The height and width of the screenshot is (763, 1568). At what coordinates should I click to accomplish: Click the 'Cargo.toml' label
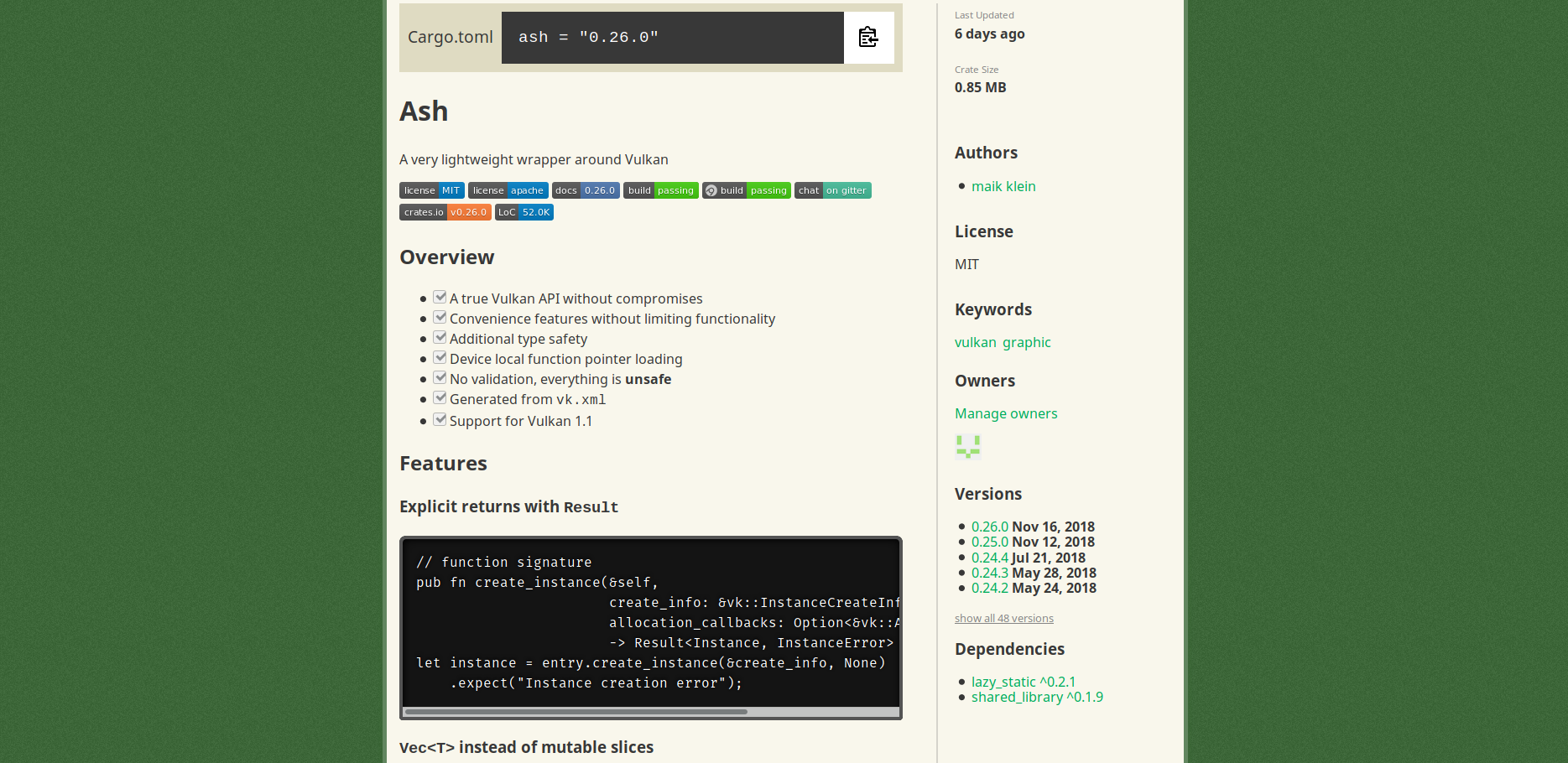coord(451,37)
